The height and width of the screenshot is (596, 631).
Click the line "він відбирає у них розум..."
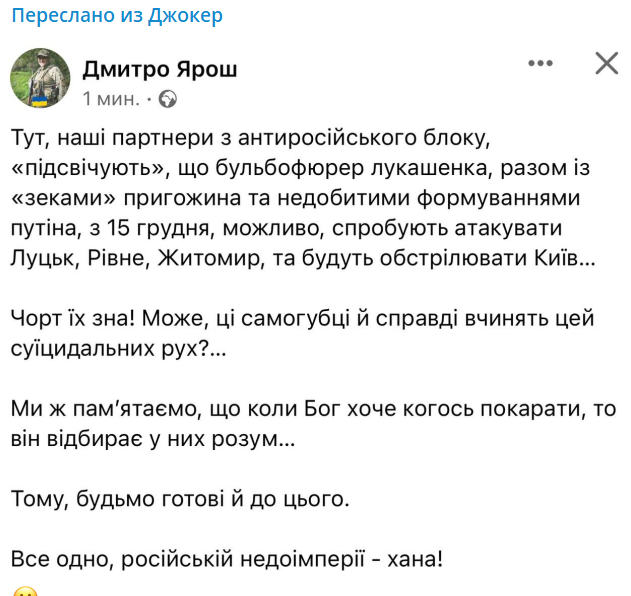coord(153,439)
